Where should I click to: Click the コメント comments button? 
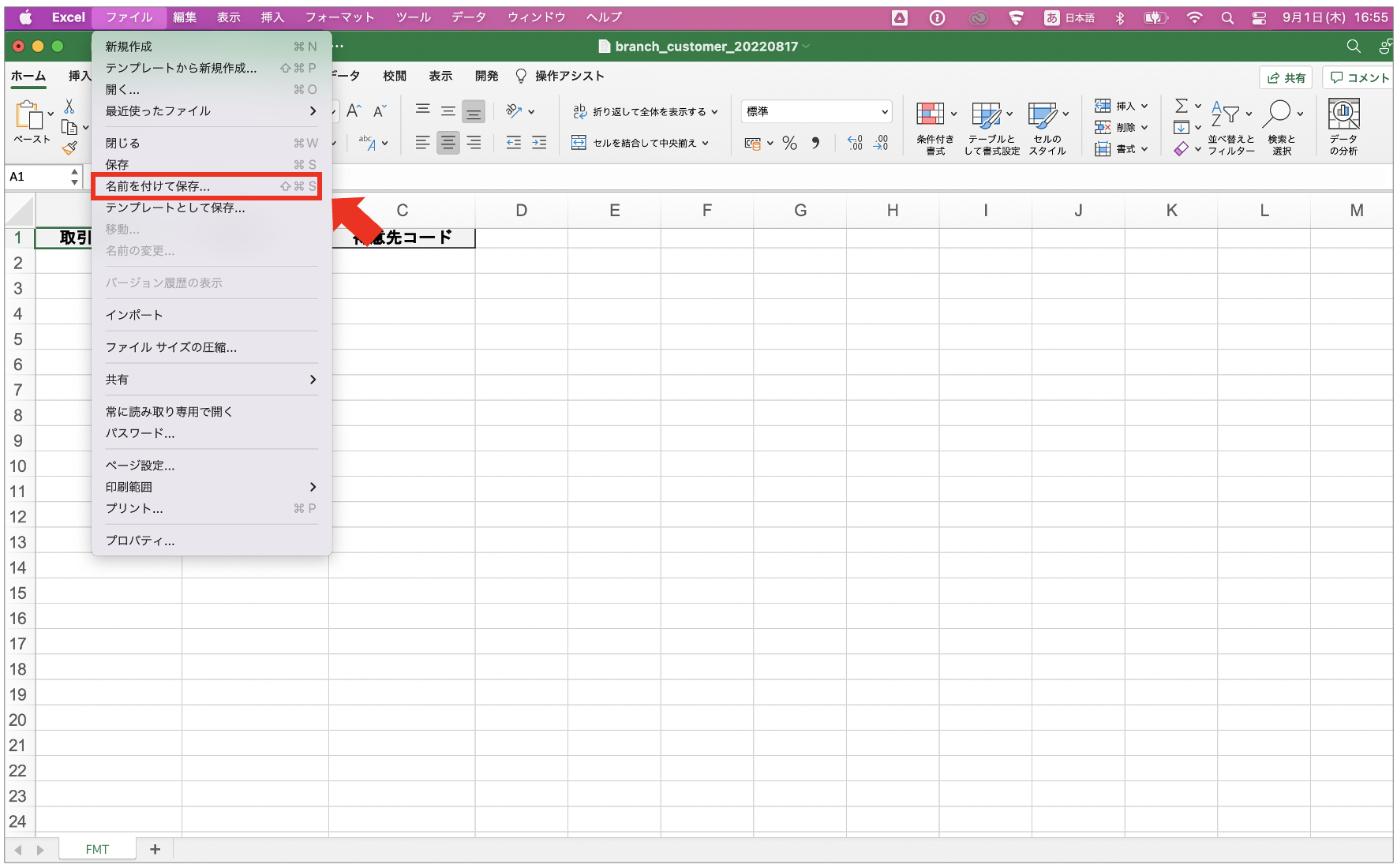(1359, 77)
